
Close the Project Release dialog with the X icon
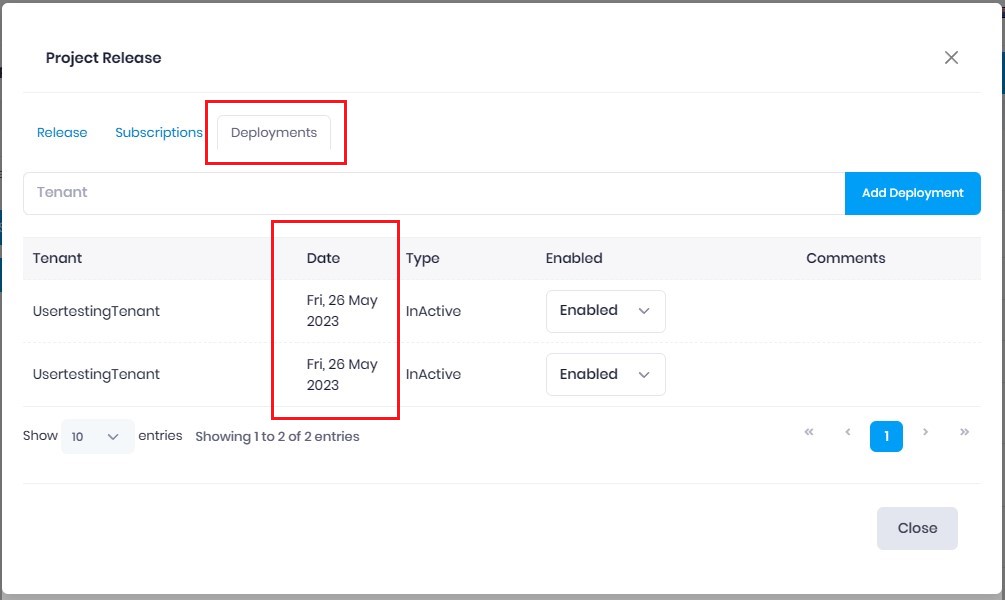click(951, 58)
